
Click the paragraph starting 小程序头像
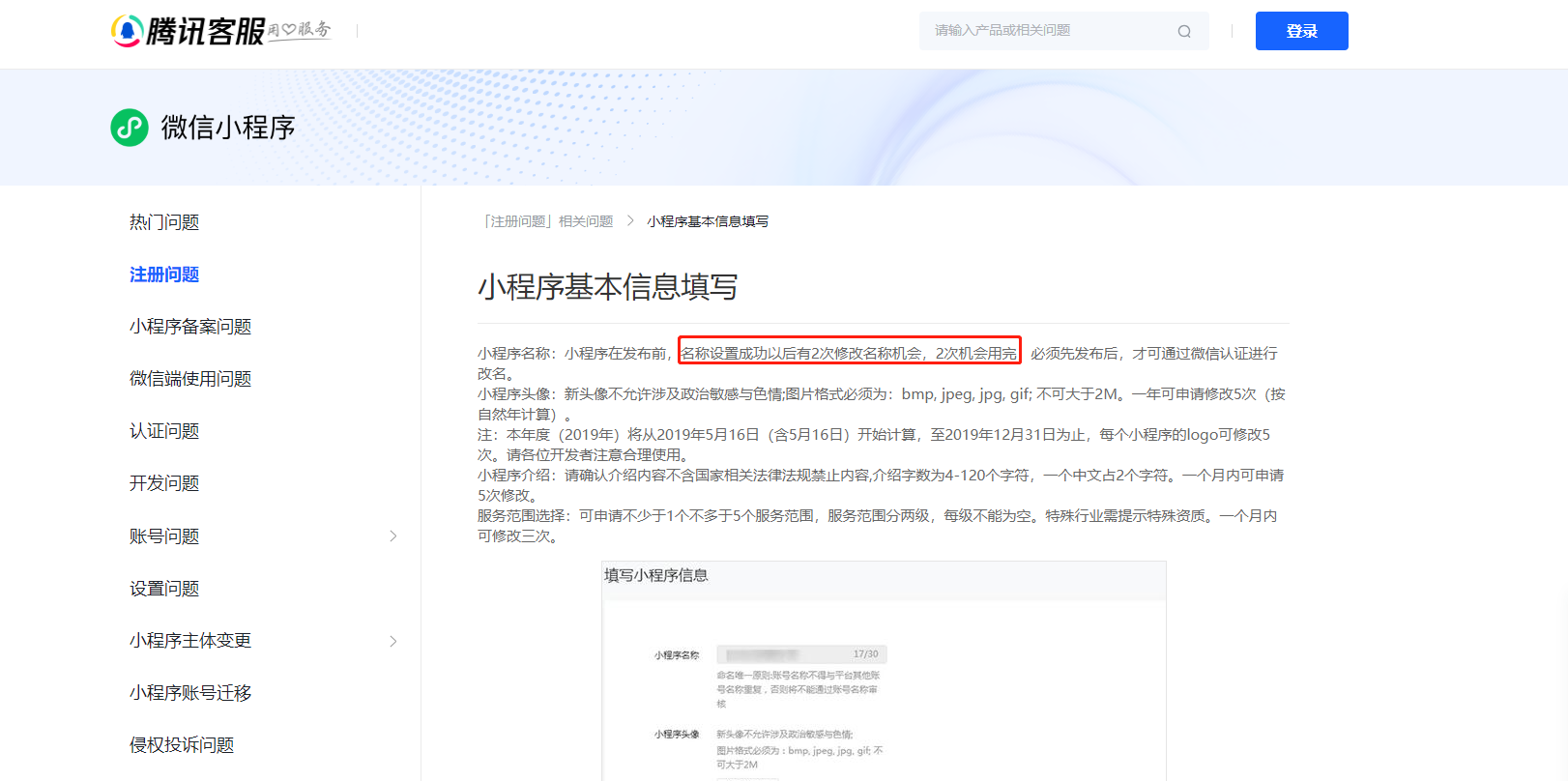[882, 404]
